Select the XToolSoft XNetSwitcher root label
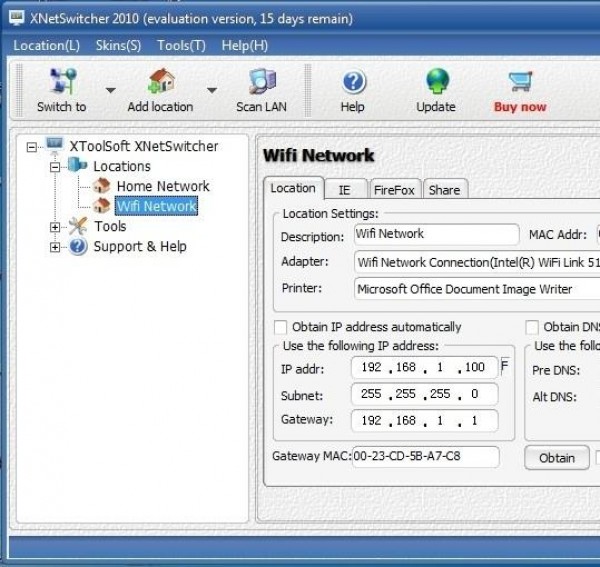Screen dimensions: 600x567 pyautogui.click(x=144, y=146)
